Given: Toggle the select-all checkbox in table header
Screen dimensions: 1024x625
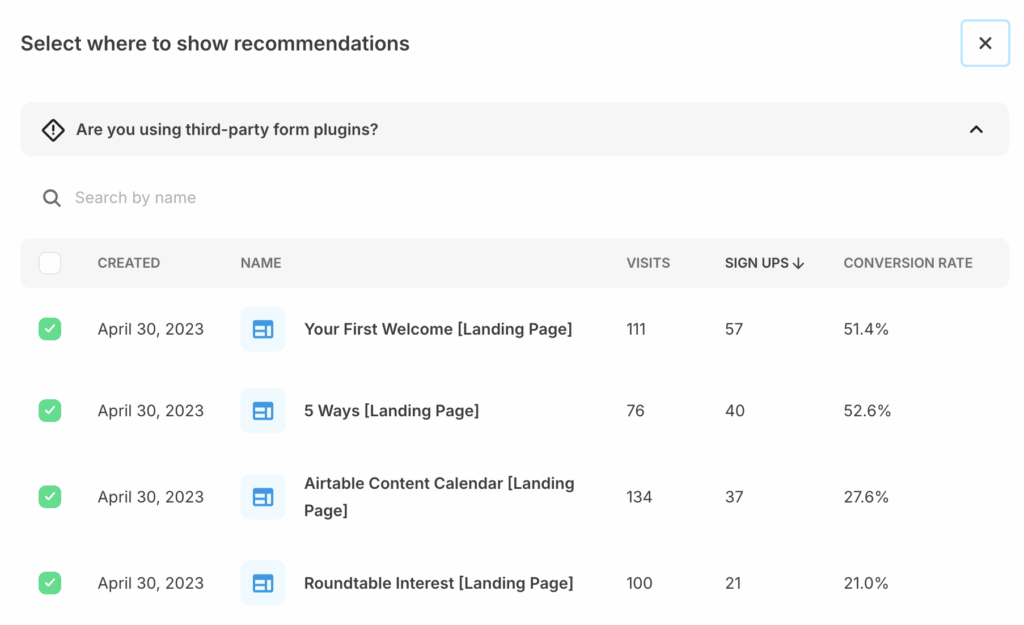Looking at the screenshot, I should tap(50, 263).
